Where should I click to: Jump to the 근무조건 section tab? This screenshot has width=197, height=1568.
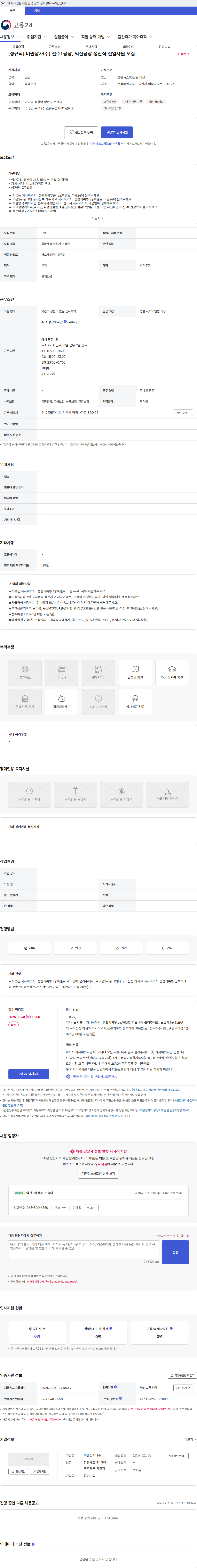(55, 47)
